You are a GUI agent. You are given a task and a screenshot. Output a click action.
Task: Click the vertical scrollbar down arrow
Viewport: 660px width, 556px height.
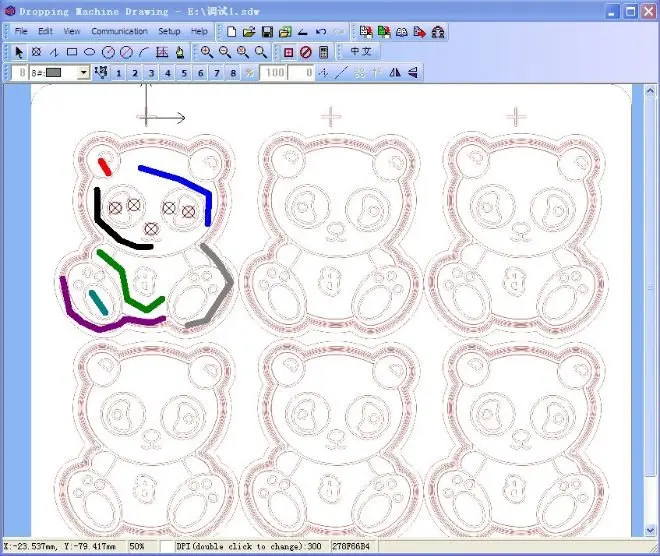click(652, 532)
